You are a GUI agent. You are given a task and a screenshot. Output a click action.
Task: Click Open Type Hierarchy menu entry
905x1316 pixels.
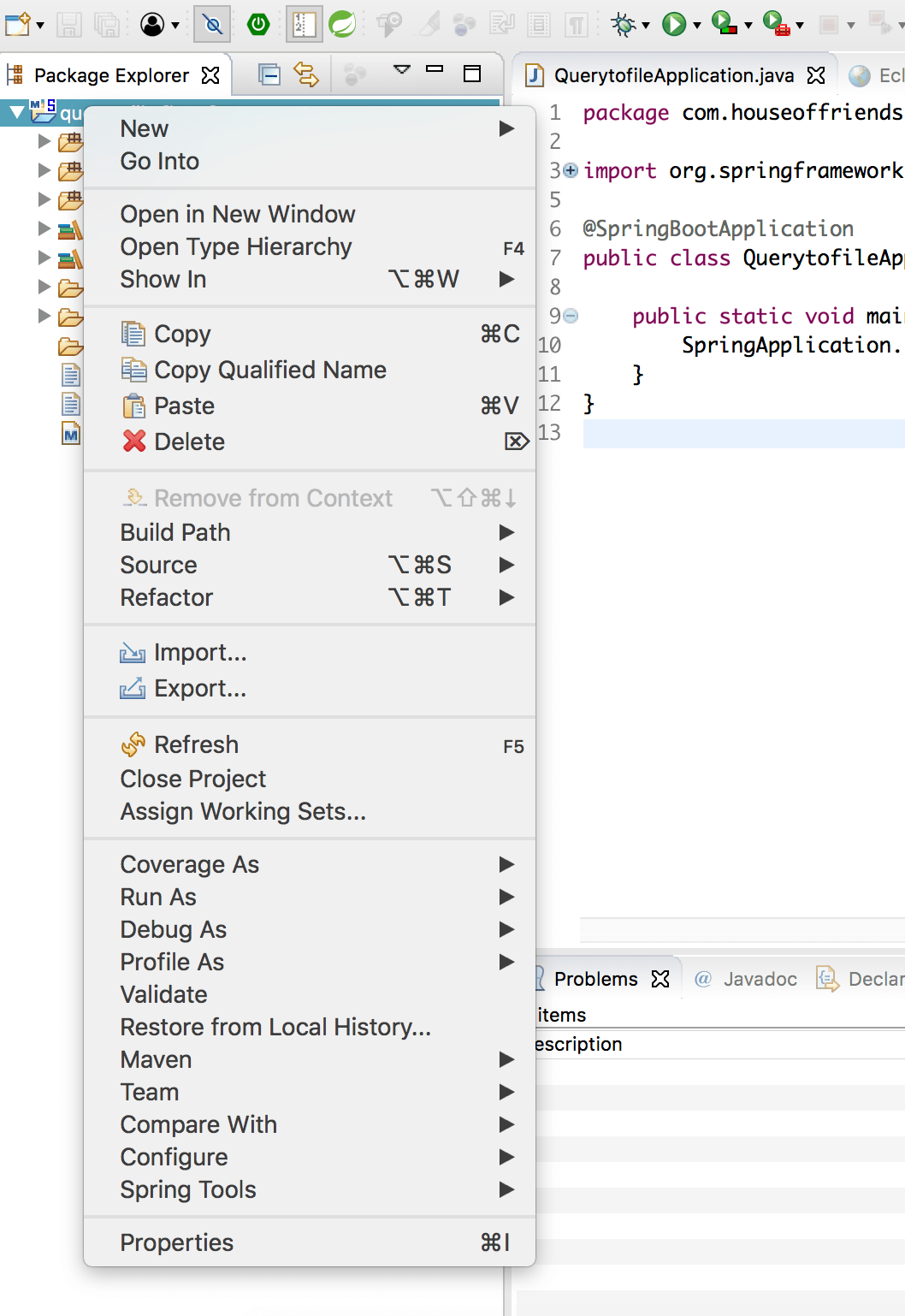click(x=237, y=247)
